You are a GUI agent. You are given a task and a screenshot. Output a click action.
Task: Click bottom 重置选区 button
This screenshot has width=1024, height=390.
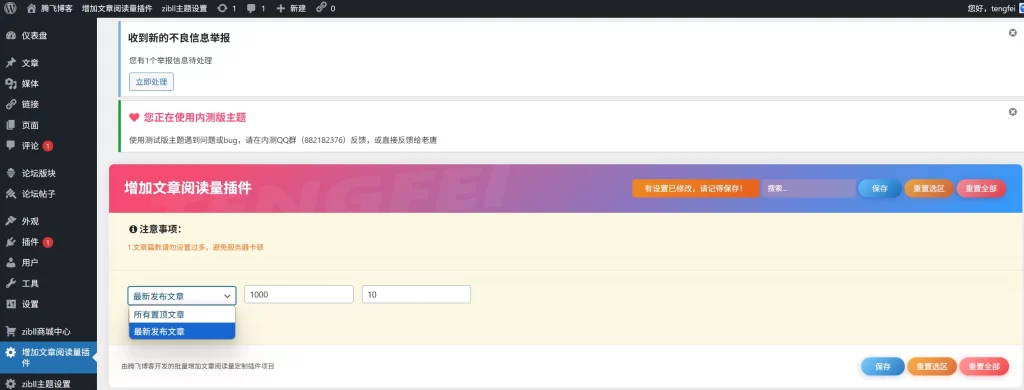(x=931, y=366)
